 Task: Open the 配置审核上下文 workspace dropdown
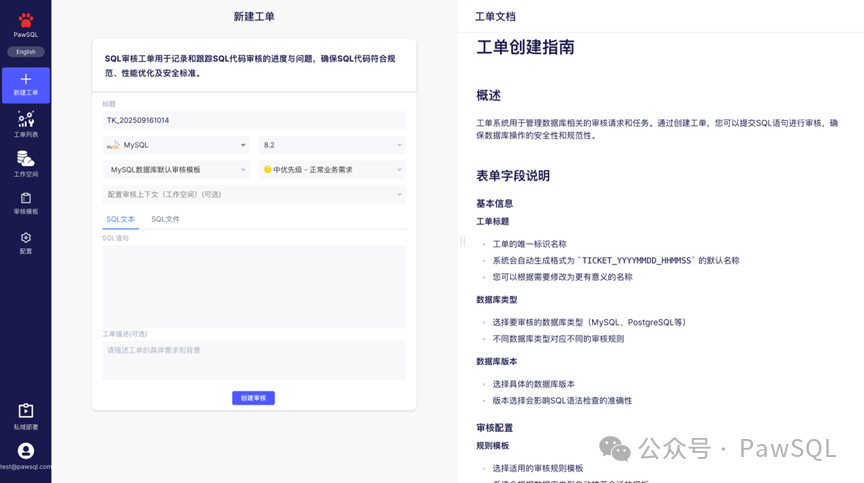pyautogui.click(x=254, y=194)
